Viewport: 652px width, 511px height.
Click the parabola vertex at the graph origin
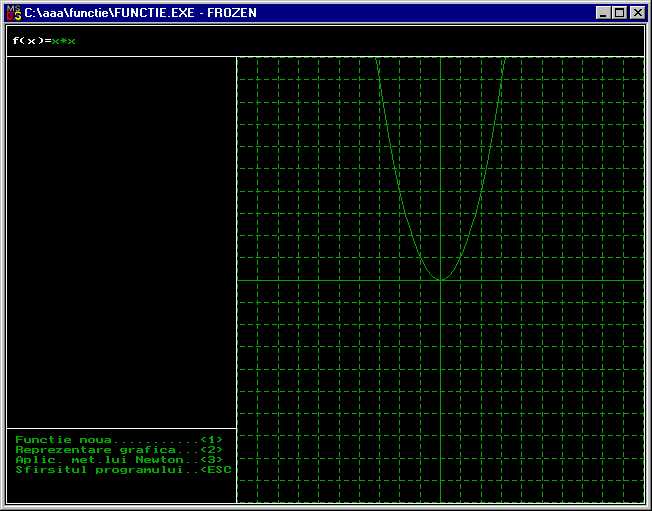tap(440, 280)
